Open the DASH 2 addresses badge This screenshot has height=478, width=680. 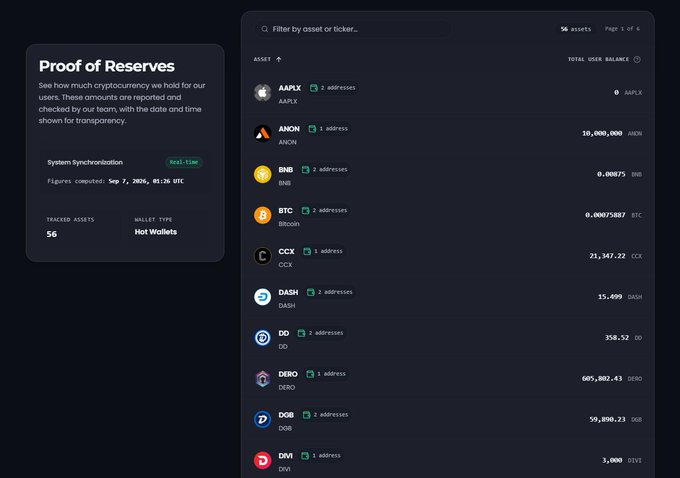[x=330, y=292]
